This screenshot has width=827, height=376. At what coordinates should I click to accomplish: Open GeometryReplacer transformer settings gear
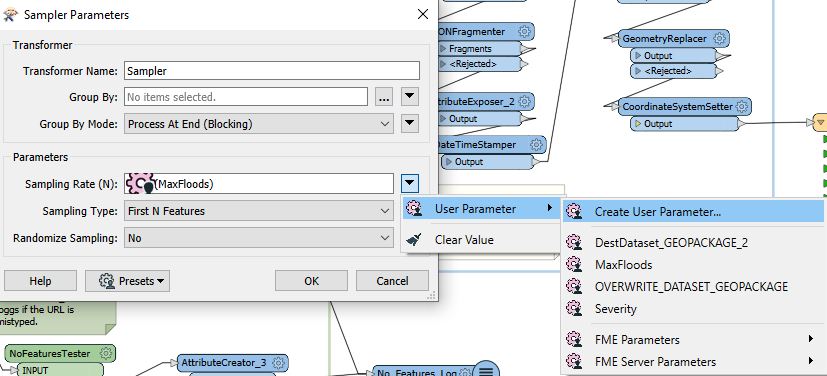(x=720, y=38)
